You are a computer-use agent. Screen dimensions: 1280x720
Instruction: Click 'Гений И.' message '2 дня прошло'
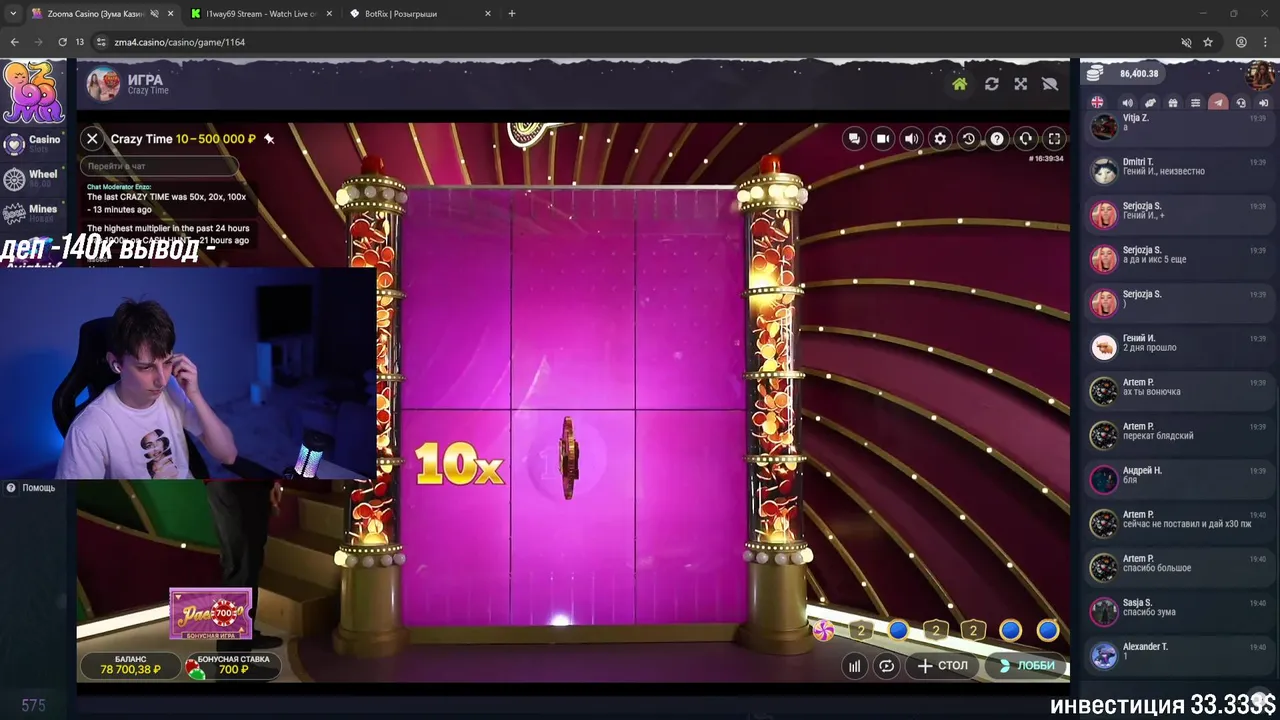click(1178, 347)
